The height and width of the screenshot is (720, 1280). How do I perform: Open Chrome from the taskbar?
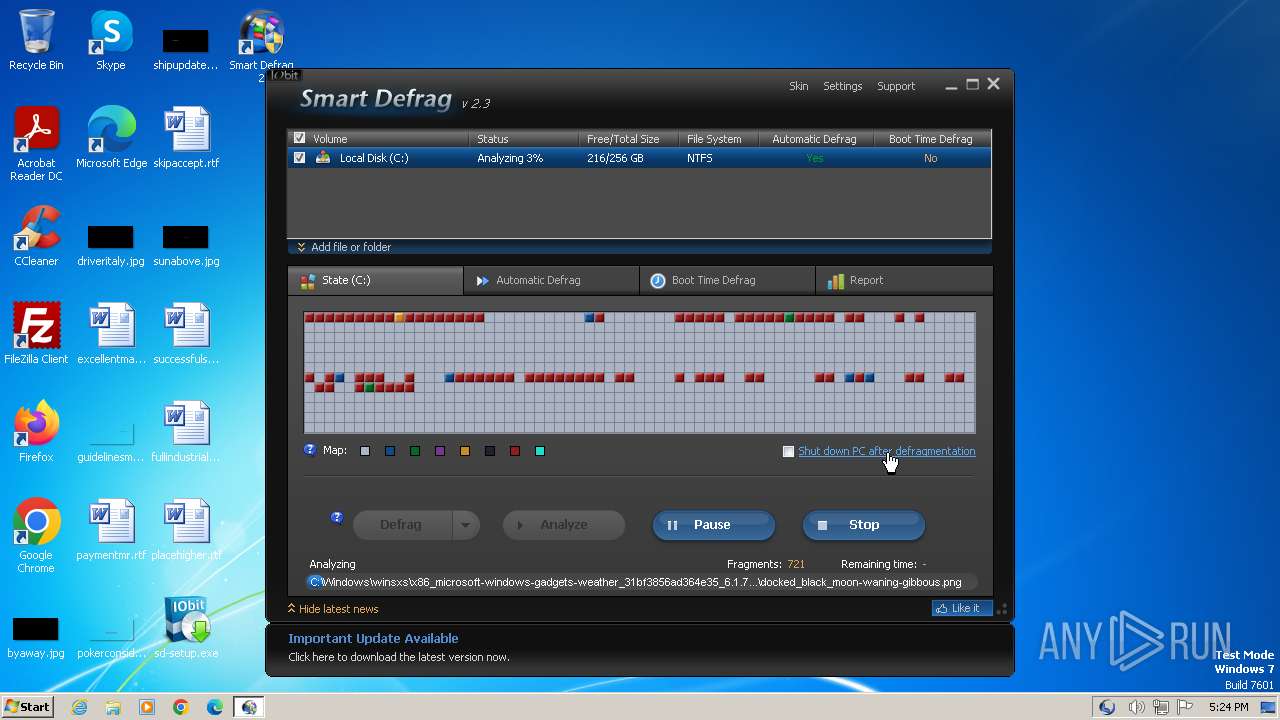(181, 707)
